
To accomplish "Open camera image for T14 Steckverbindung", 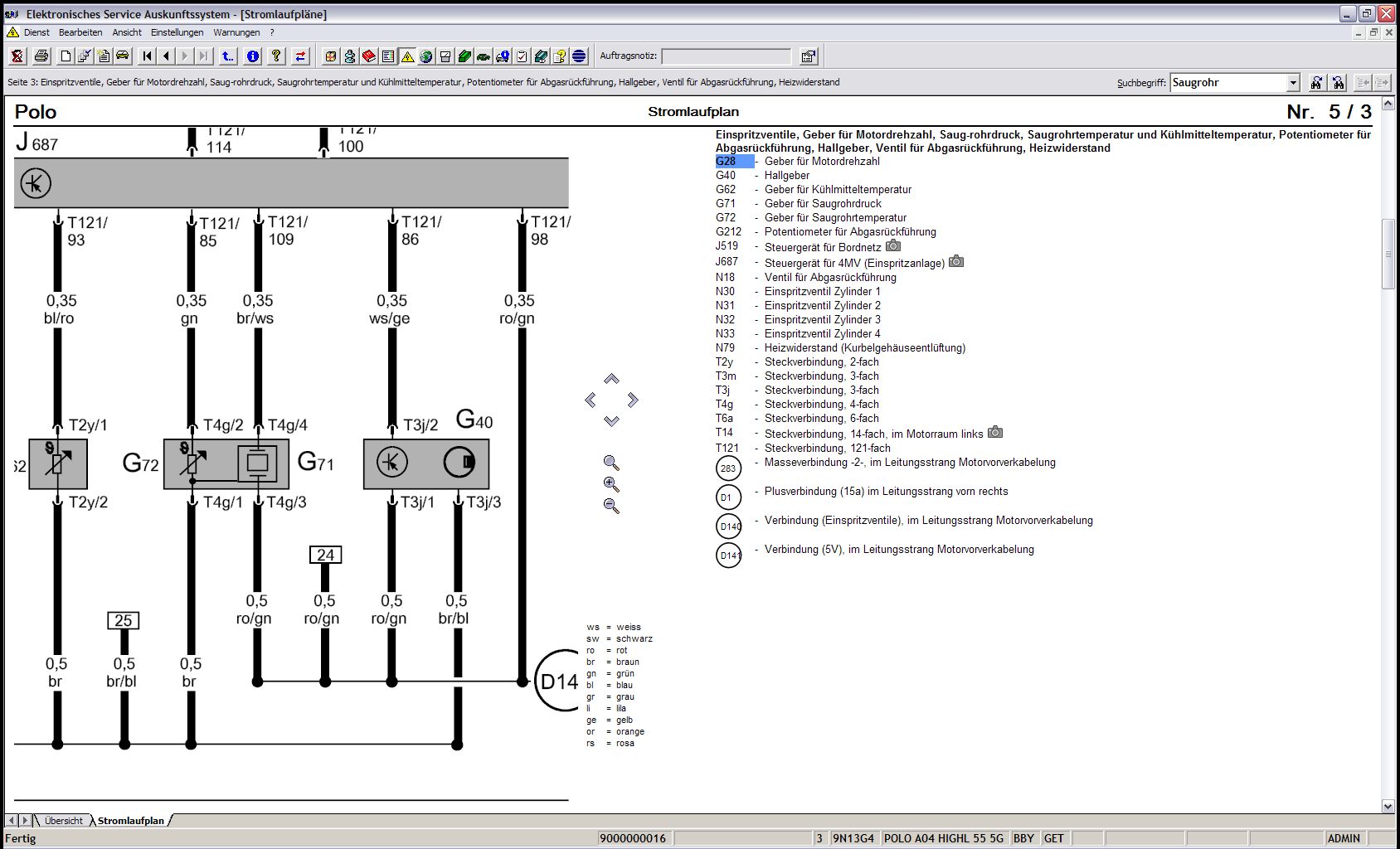I will click(995, 433).
